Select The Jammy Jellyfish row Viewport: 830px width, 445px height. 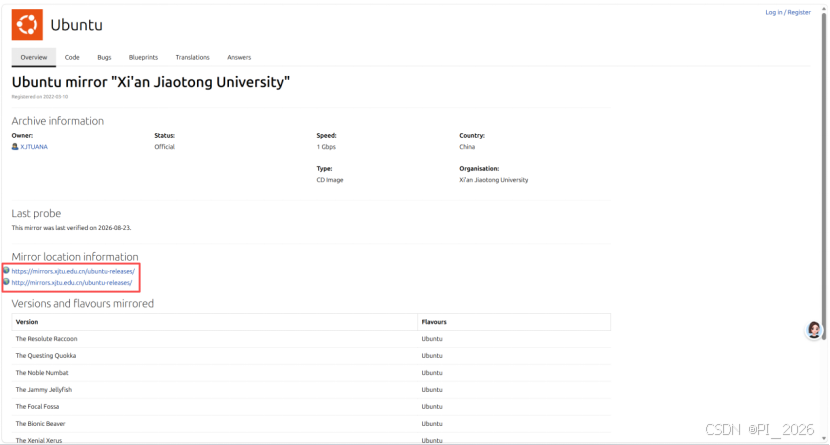pyautogui.click(x=311, y=389)
